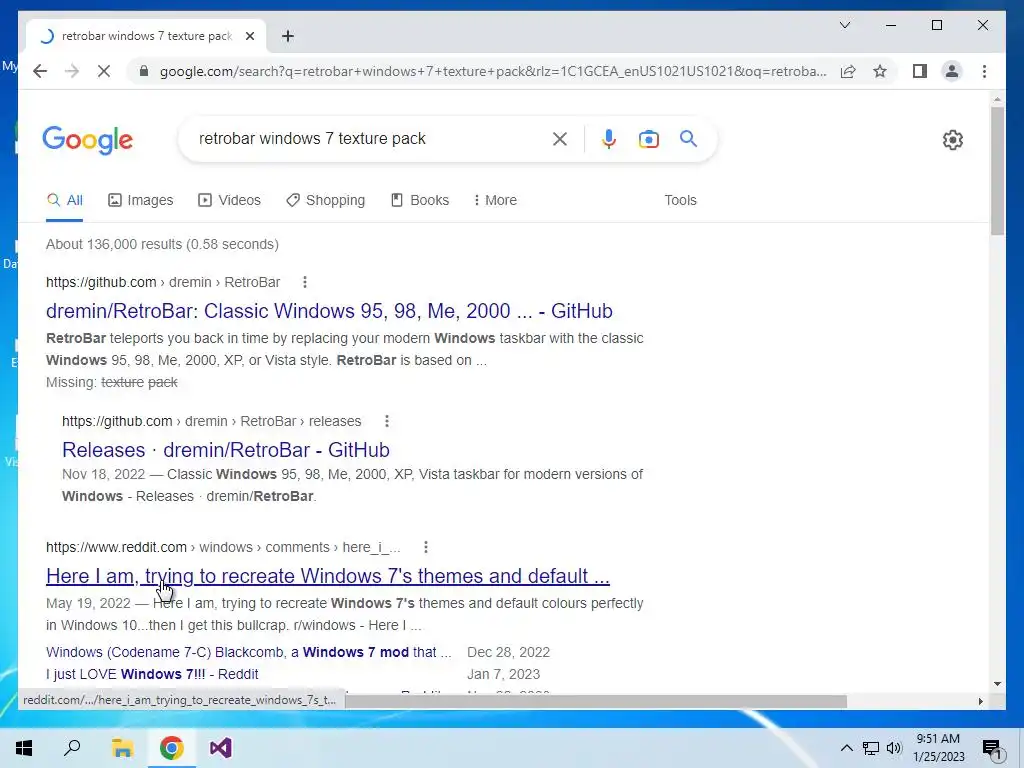Switch to the Images tab
The image size is (1024, 768).
[140, 200]
